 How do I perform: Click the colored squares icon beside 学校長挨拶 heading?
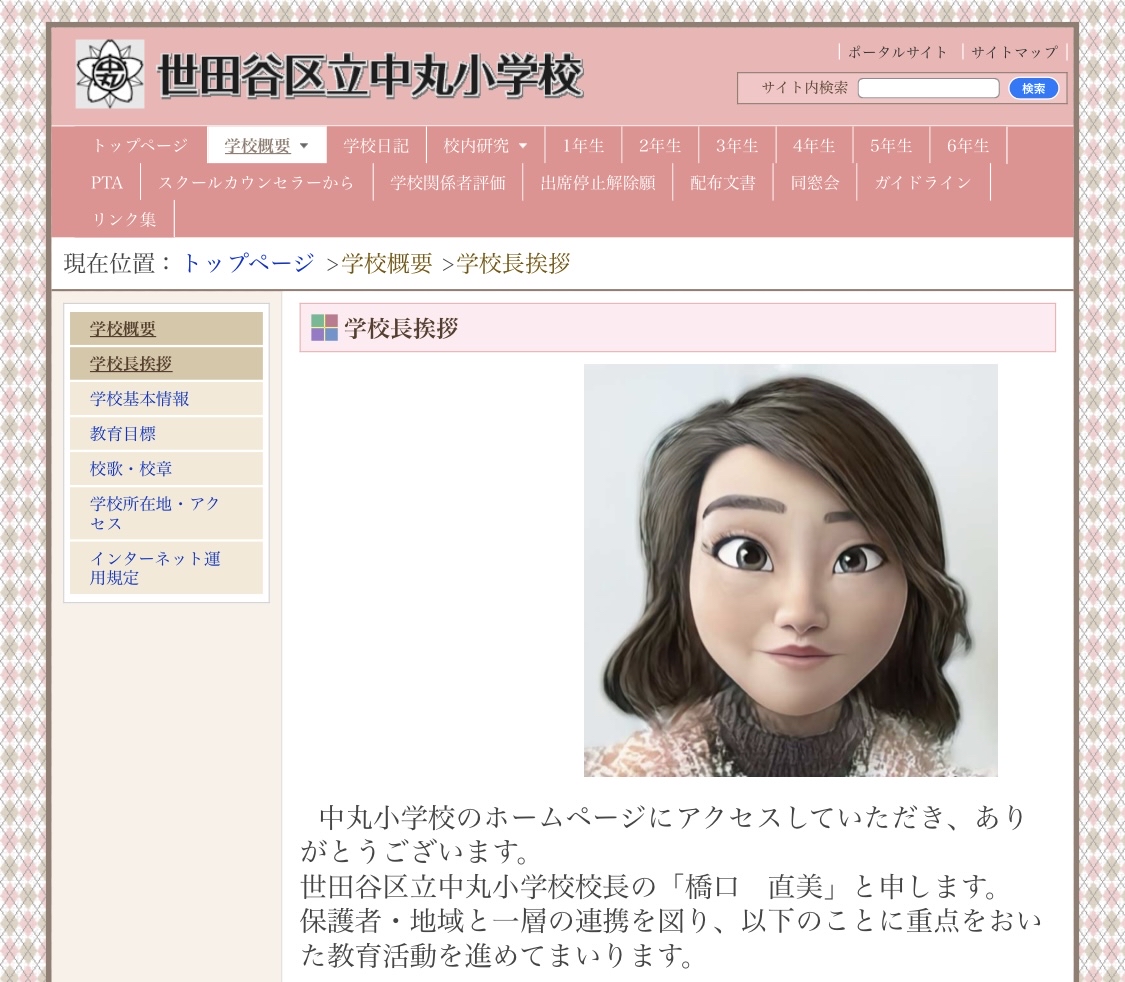click(324, 328)
